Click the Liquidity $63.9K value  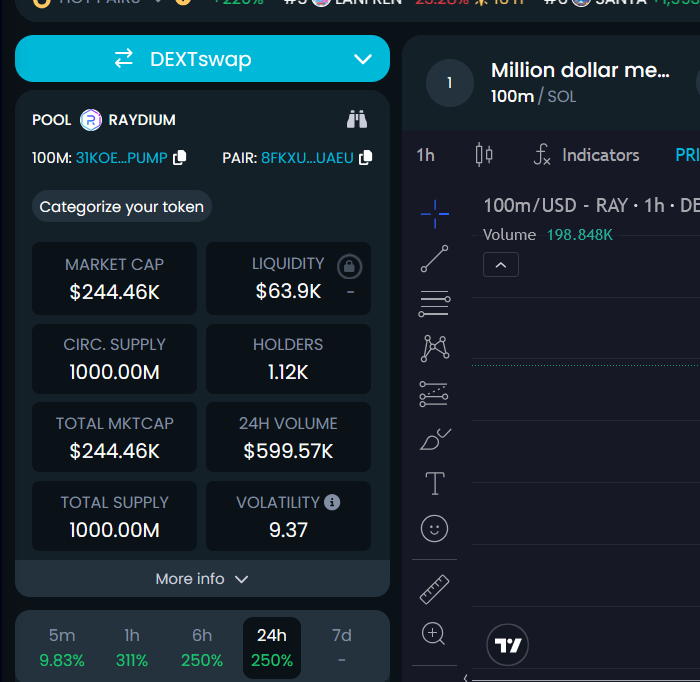[x=288, y=291]
